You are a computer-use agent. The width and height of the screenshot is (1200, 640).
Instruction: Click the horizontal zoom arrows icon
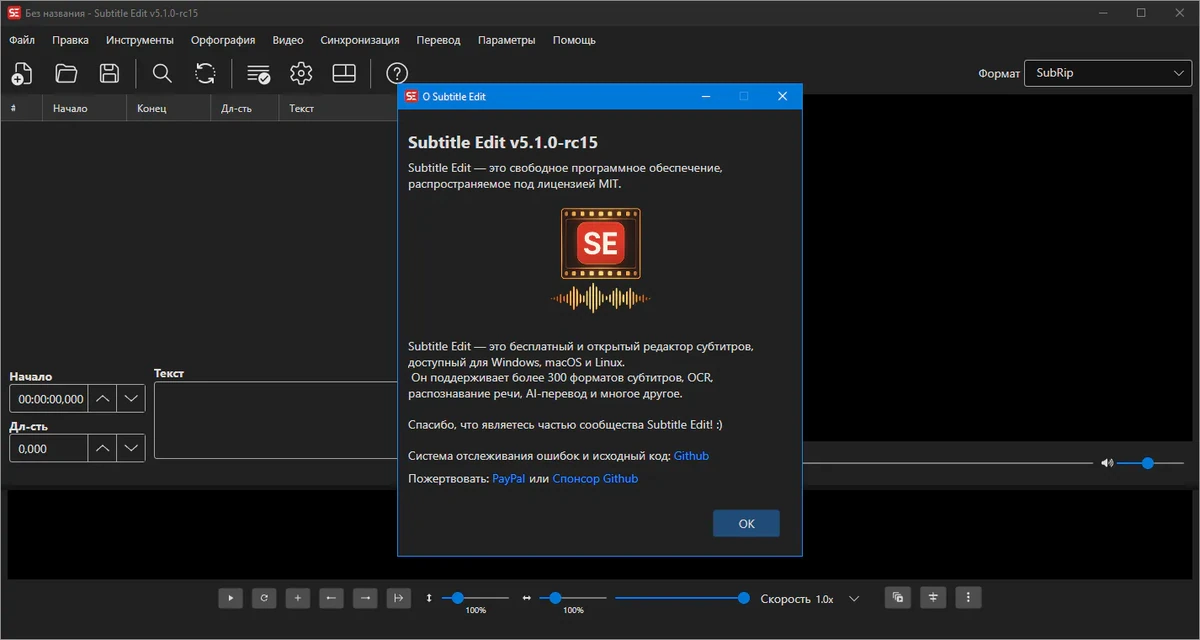tap(527, 598)
